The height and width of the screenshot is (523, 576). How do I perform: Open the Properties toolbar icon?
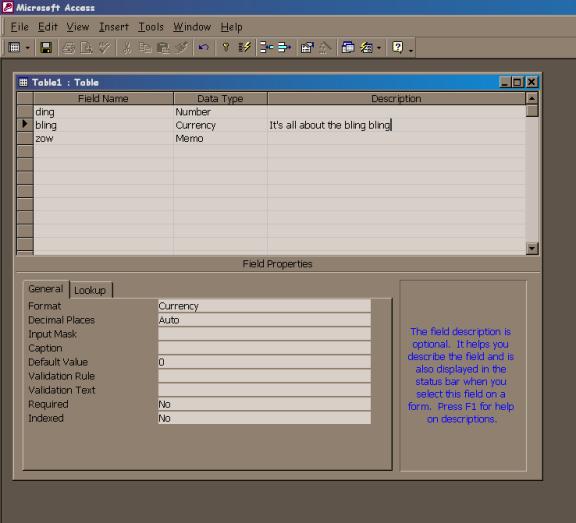tap(307, 48)
